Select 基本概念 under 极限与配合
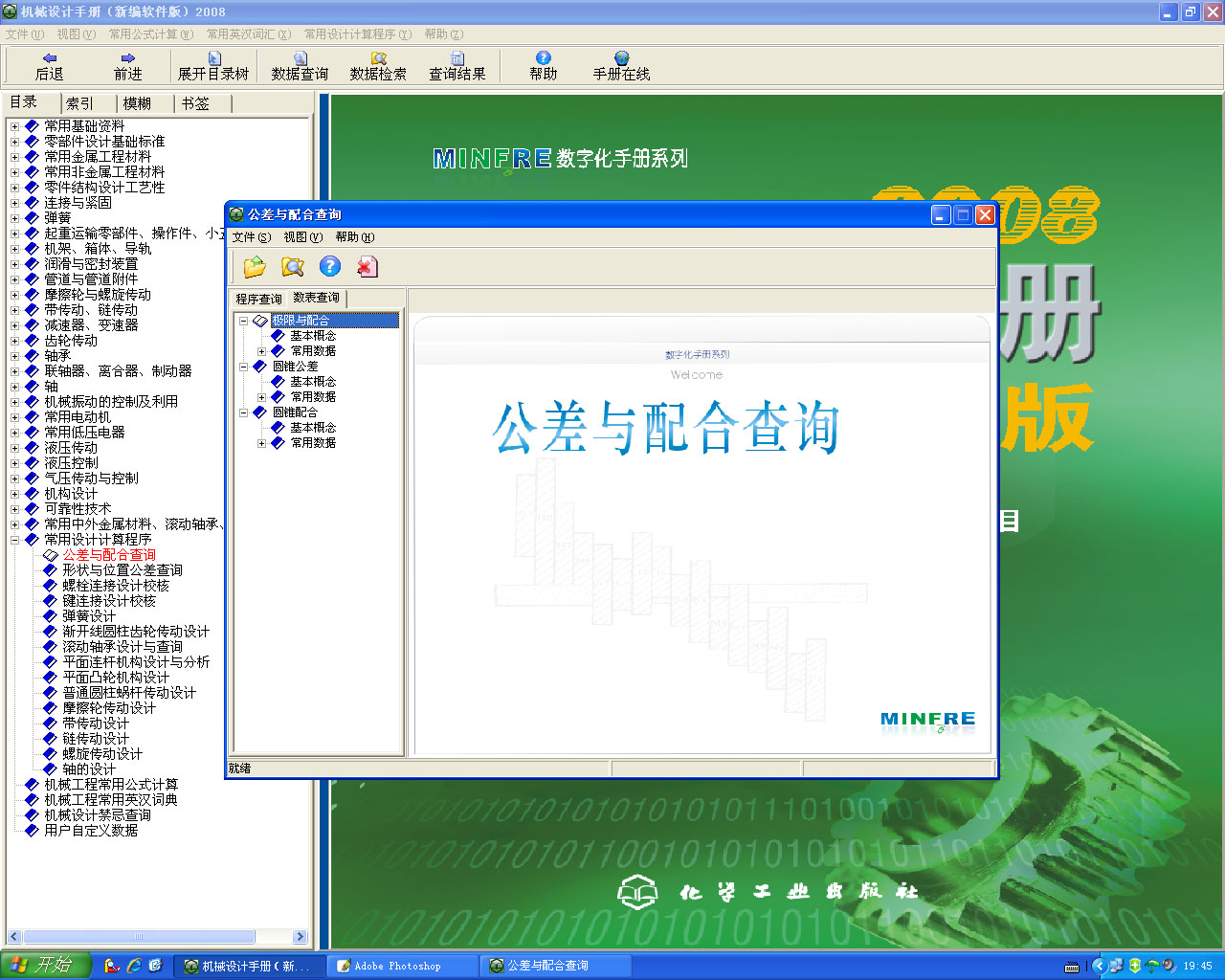The height and width of the screenshot is (980, 1225). [x=313, y=336]
